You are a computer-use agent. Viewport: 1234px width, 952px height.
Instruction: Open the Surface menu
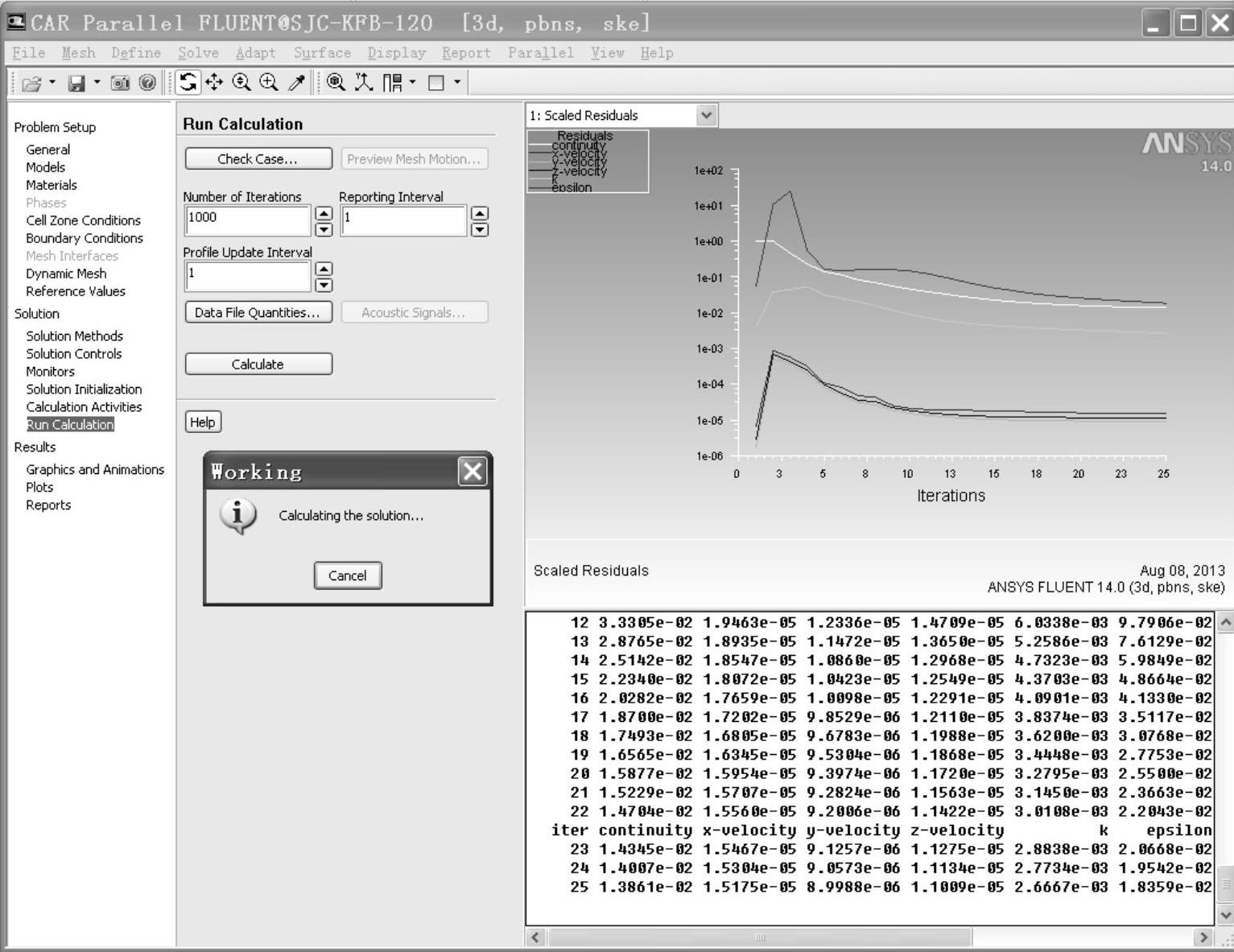tap(322, 53)
